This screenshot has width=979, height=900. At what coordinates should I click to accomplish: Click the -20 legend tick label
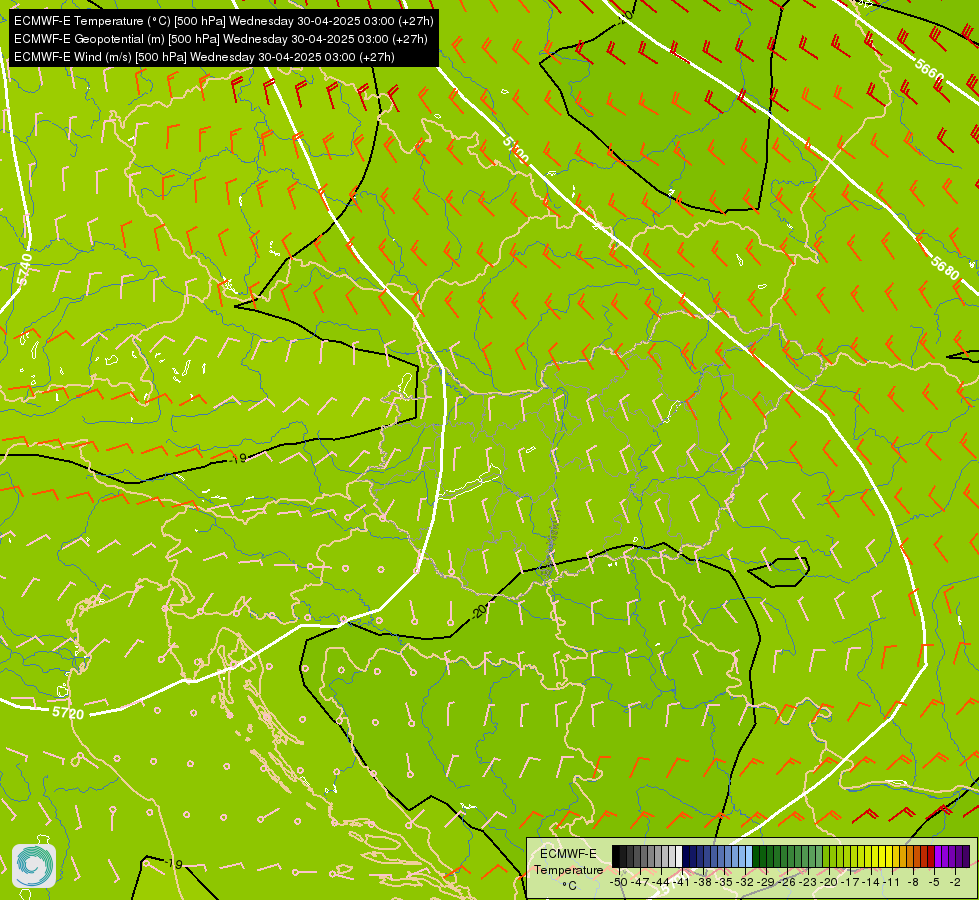(x=829, y=882)
